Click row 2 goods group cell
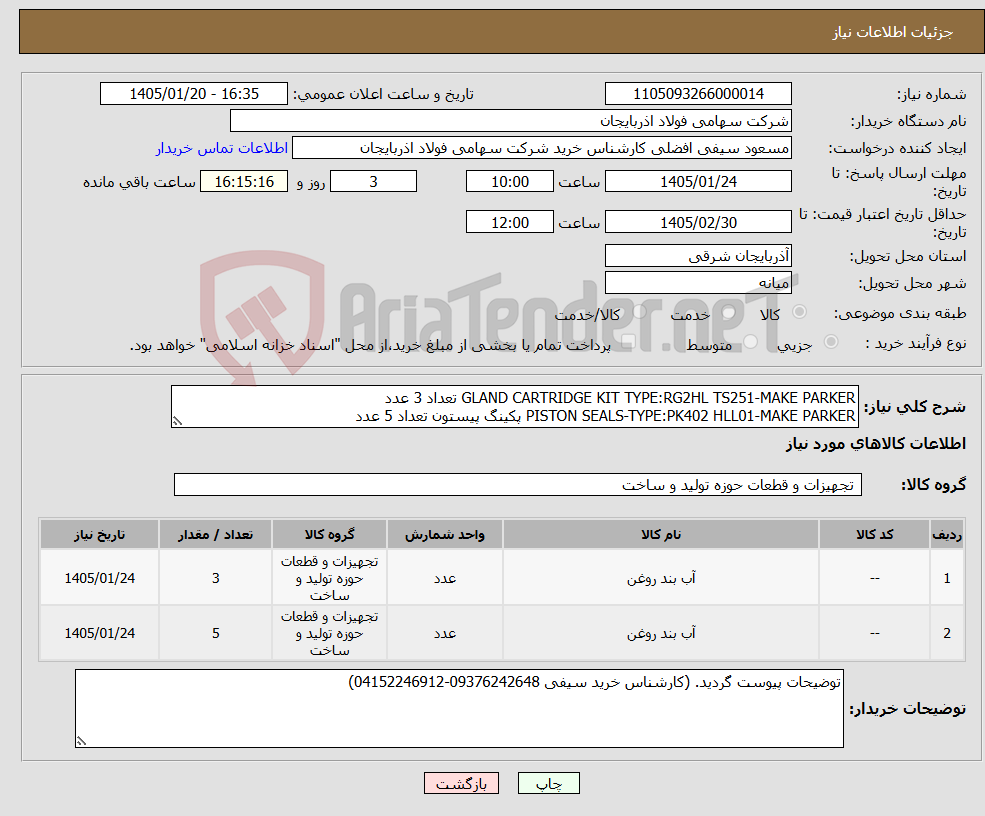 [x=329, y=633]
